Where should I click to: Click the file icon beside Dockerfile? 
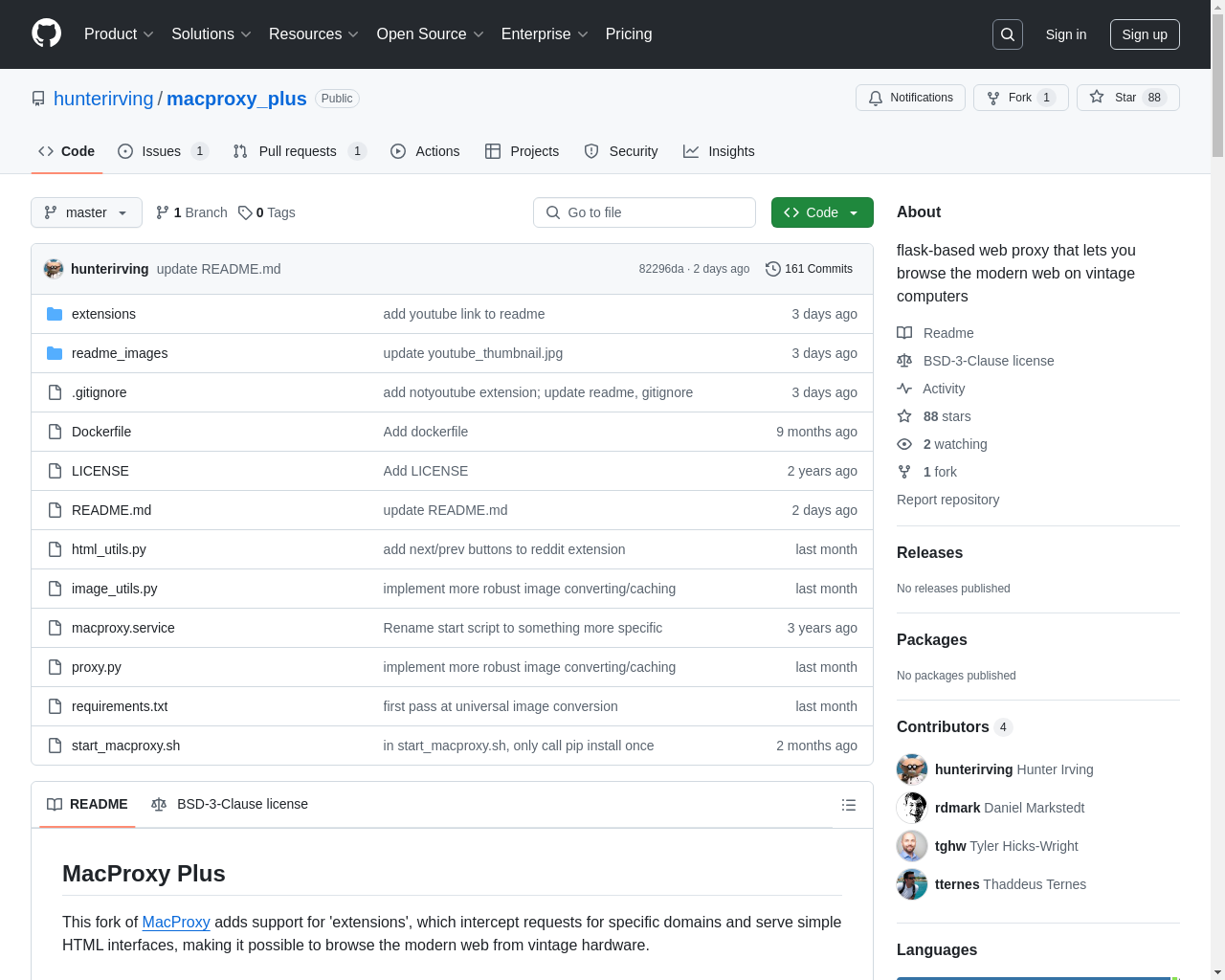click(x=55, y=432)
